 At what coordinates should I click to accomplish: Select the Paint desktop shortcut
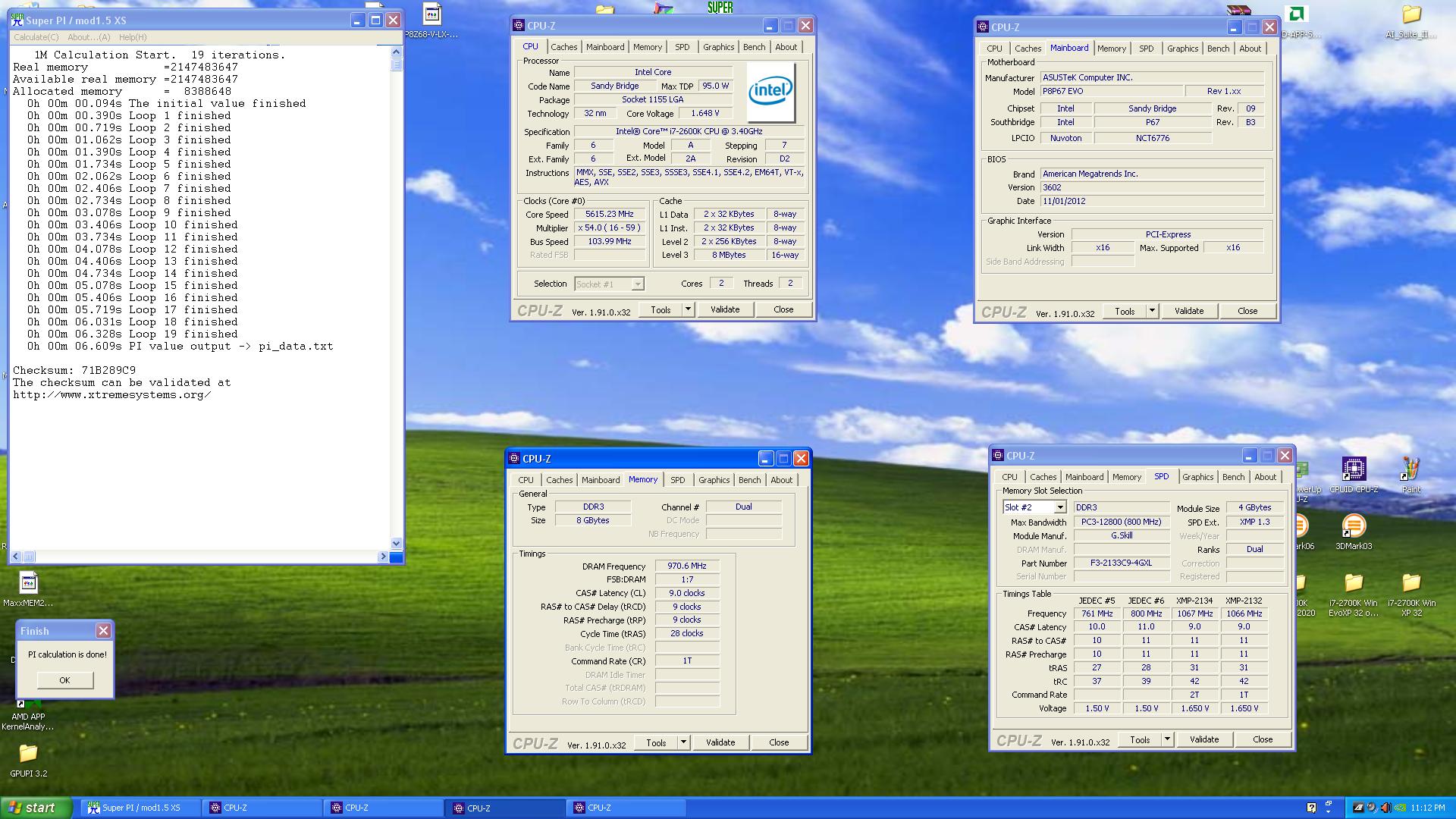(x=1410, y=475)
